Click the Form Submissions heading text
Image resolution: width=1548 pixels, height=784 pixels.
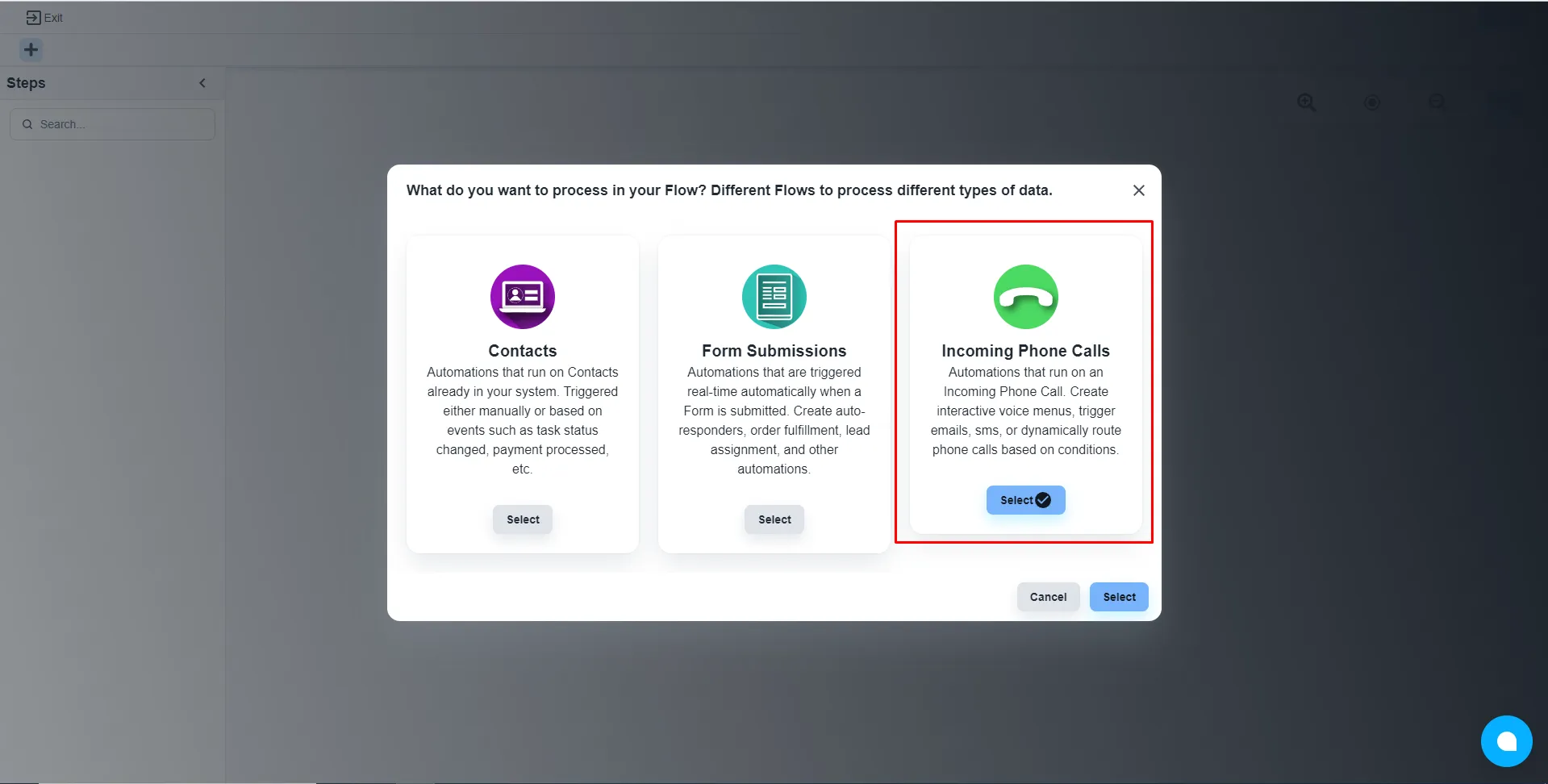click(774, 351)
